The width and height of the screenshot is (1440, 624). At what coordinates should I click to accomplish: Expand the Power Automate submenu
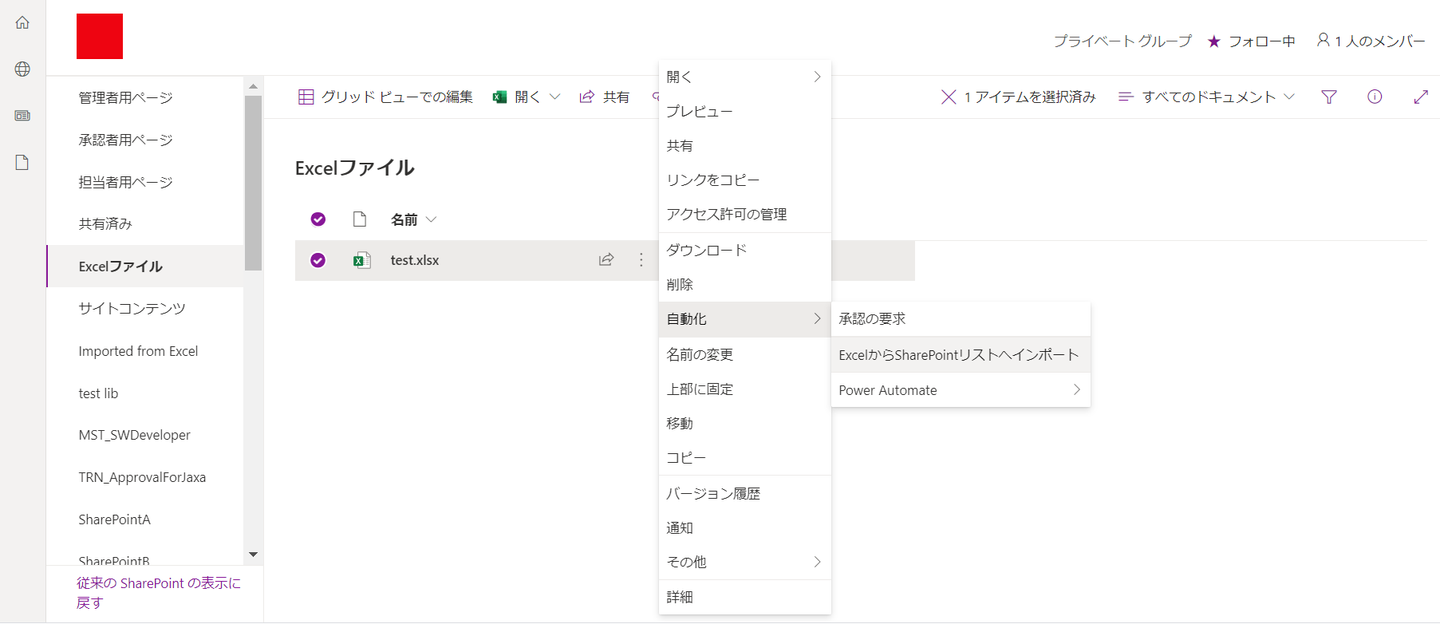pos(960,390)
